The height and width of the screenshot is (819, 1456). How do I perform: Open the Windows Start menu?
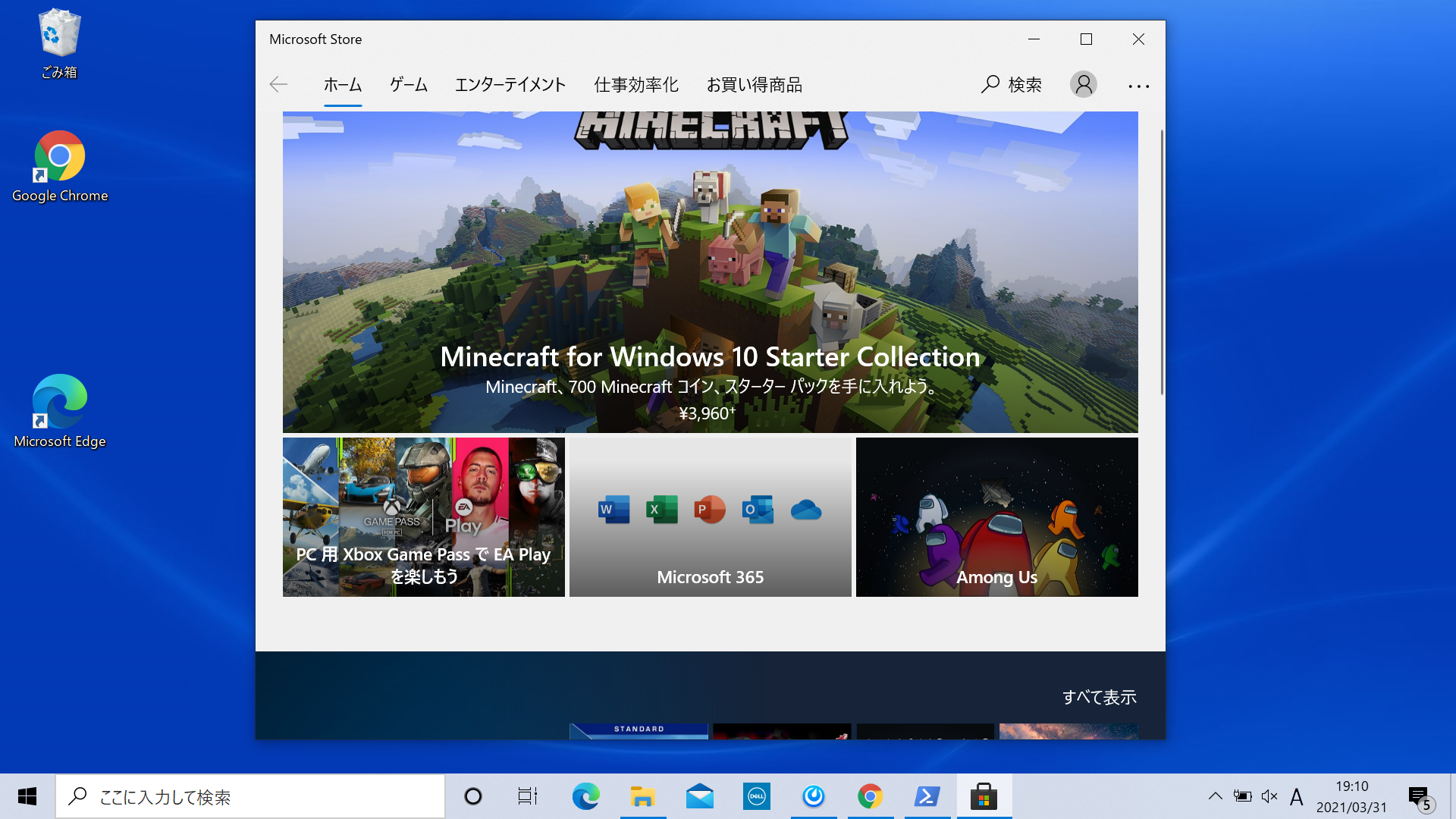point(27,796)
